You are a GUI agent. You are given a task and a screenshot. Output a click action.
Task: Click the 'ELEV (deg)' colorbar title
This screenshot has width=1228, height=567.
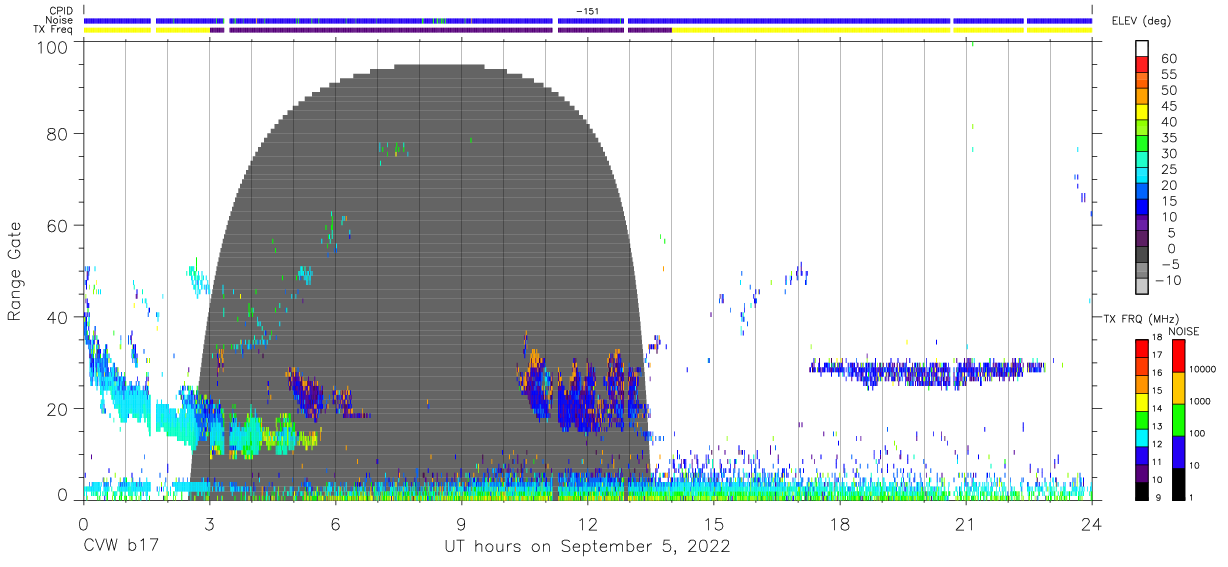pos(1142,21)
